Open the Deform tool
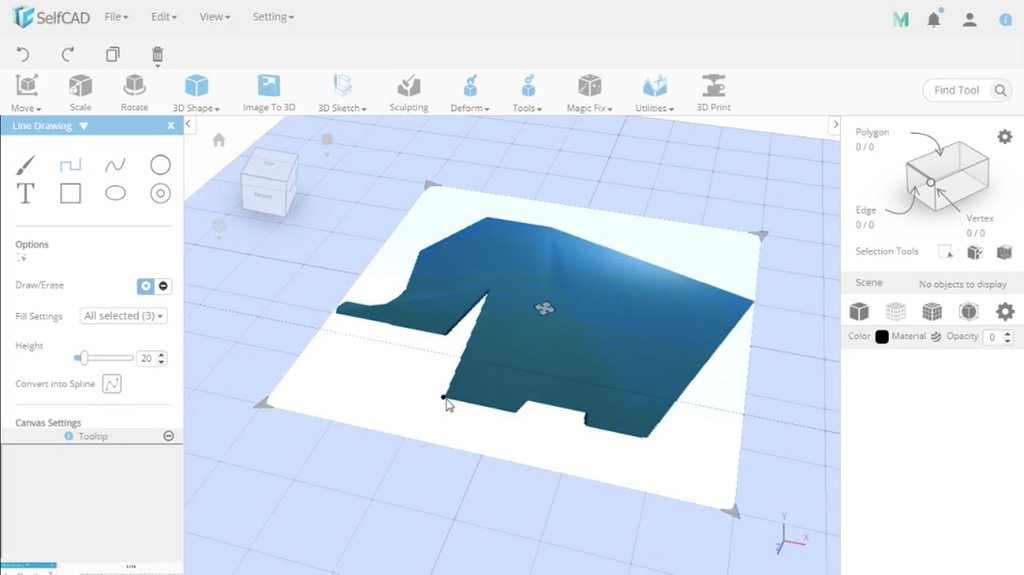1024x575 pixels. [470, 93]
